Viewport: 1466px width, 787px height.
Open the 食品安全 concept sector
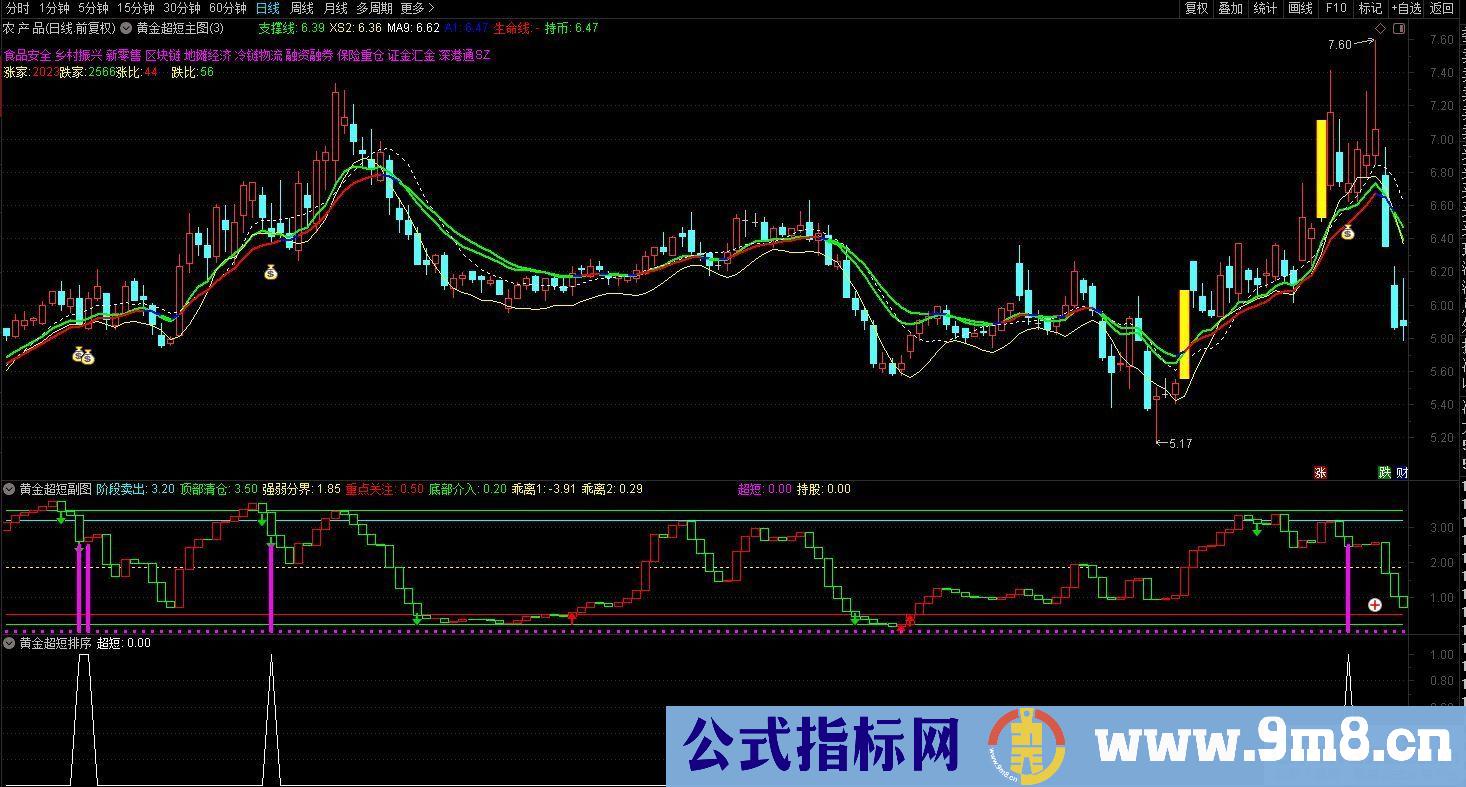point(27,56)
